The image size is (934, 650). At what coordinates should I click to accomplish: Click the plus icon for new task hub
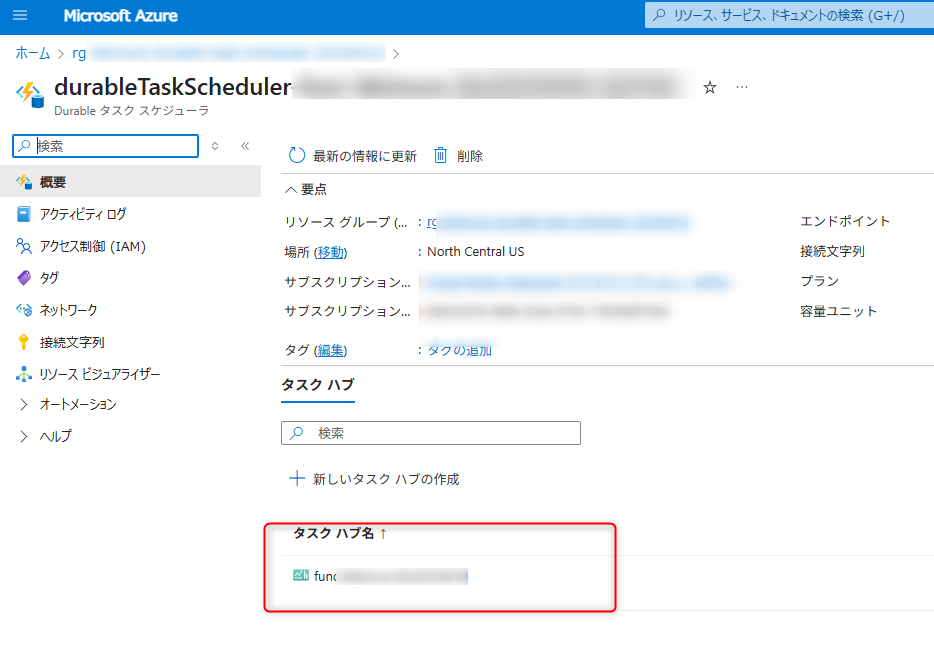[x=297, y=478]
